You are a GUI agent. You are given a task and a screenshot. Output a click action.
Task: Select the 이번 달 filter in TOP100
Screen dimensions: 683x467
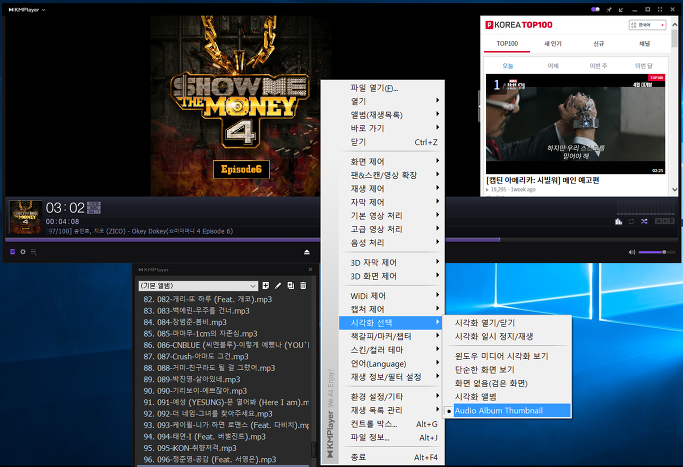pyautogui.click(x=643, y=66)
